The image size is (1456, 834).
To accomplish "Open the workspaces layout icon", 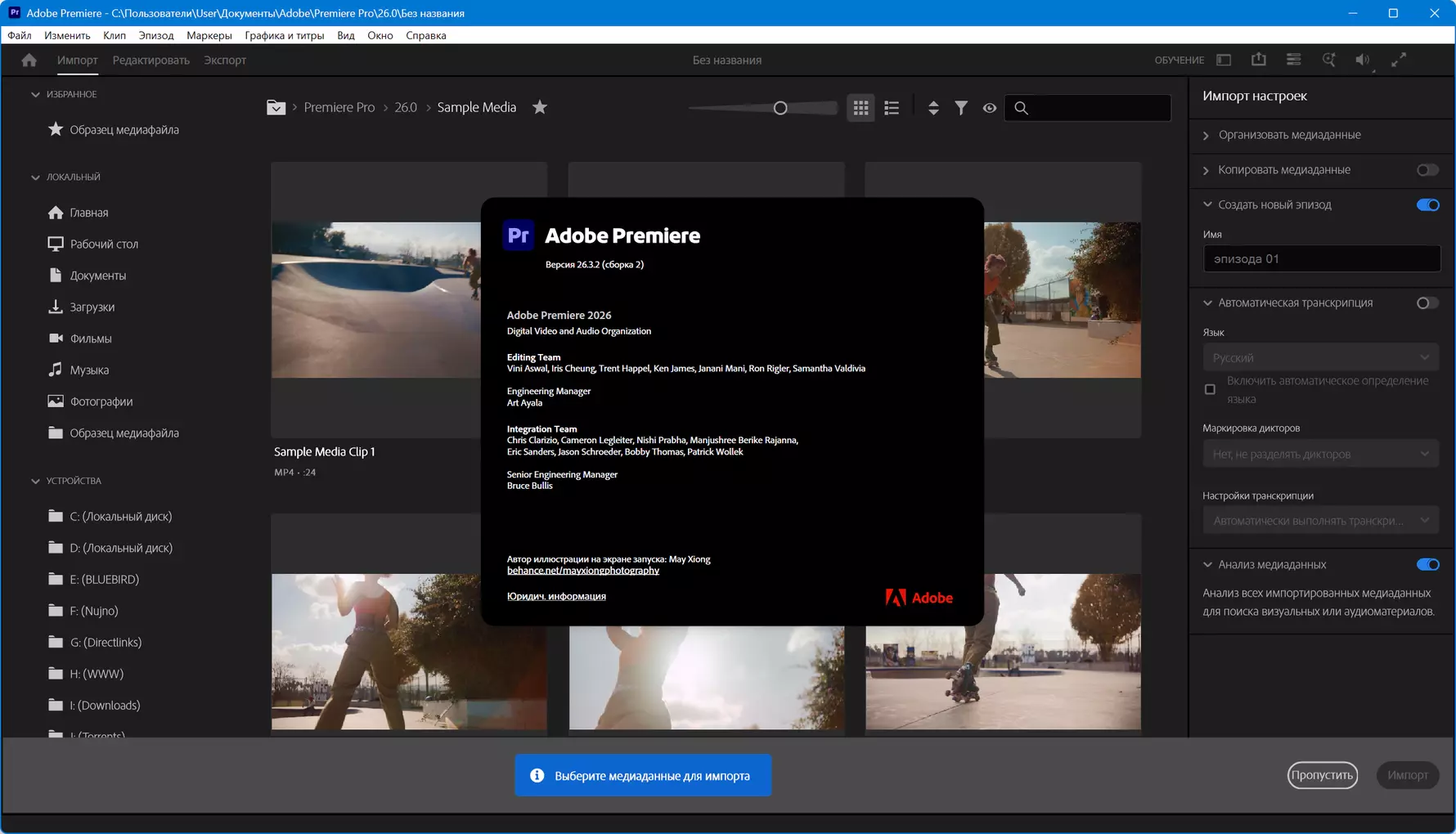I will (1224, 60).
